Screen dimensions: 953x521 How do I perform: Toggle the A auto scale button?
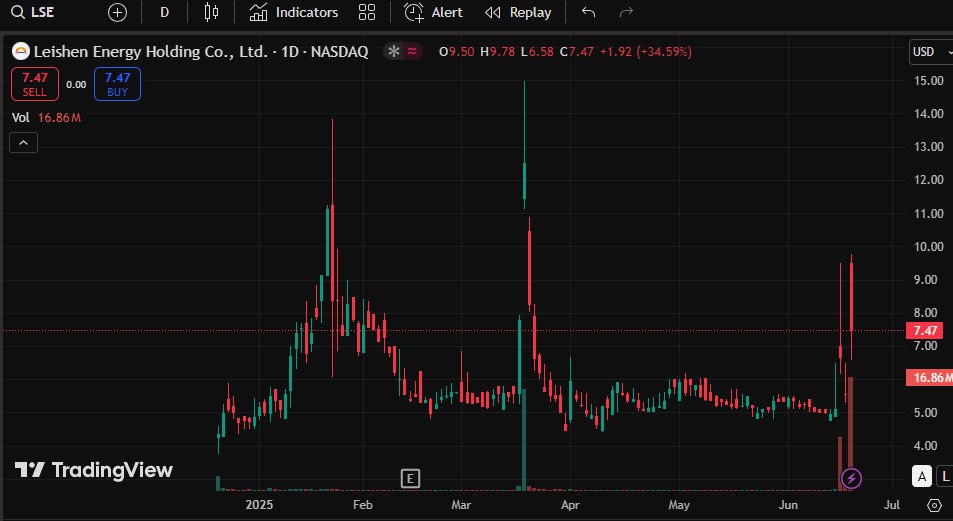click(x=922, y=477)
